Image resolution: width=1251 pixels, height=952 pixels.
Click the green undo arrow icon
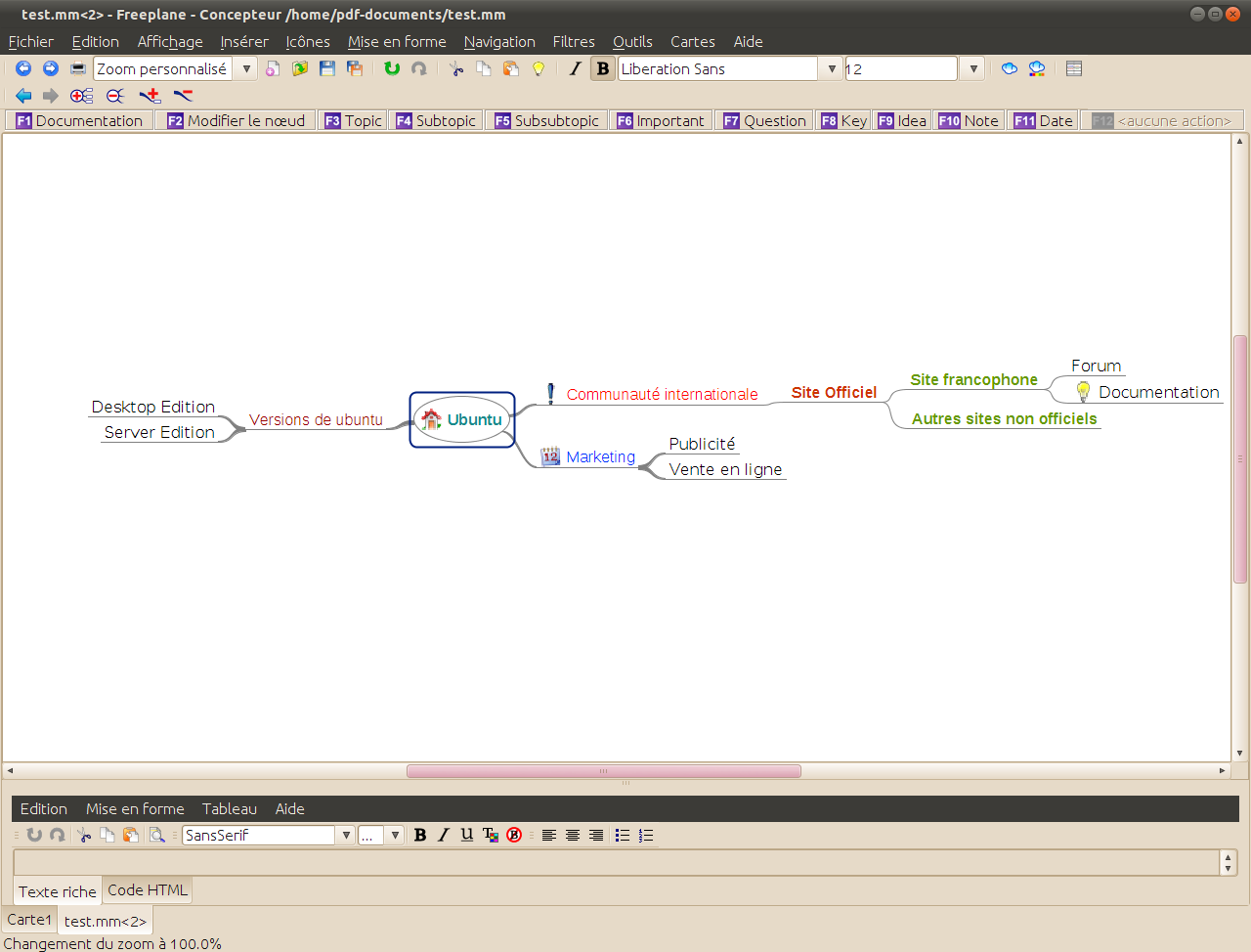(x=392, y=68)
